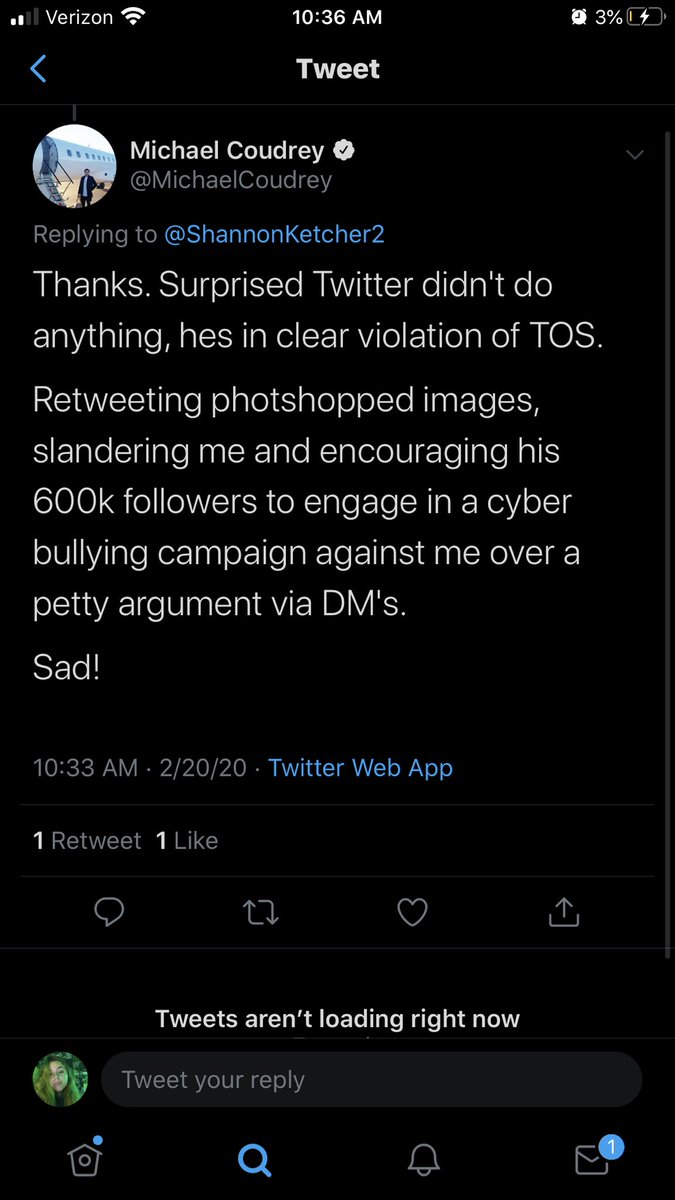Open the Home tab icon
The width and height of the screenshot is (675, 1200).
[84, 1158]
